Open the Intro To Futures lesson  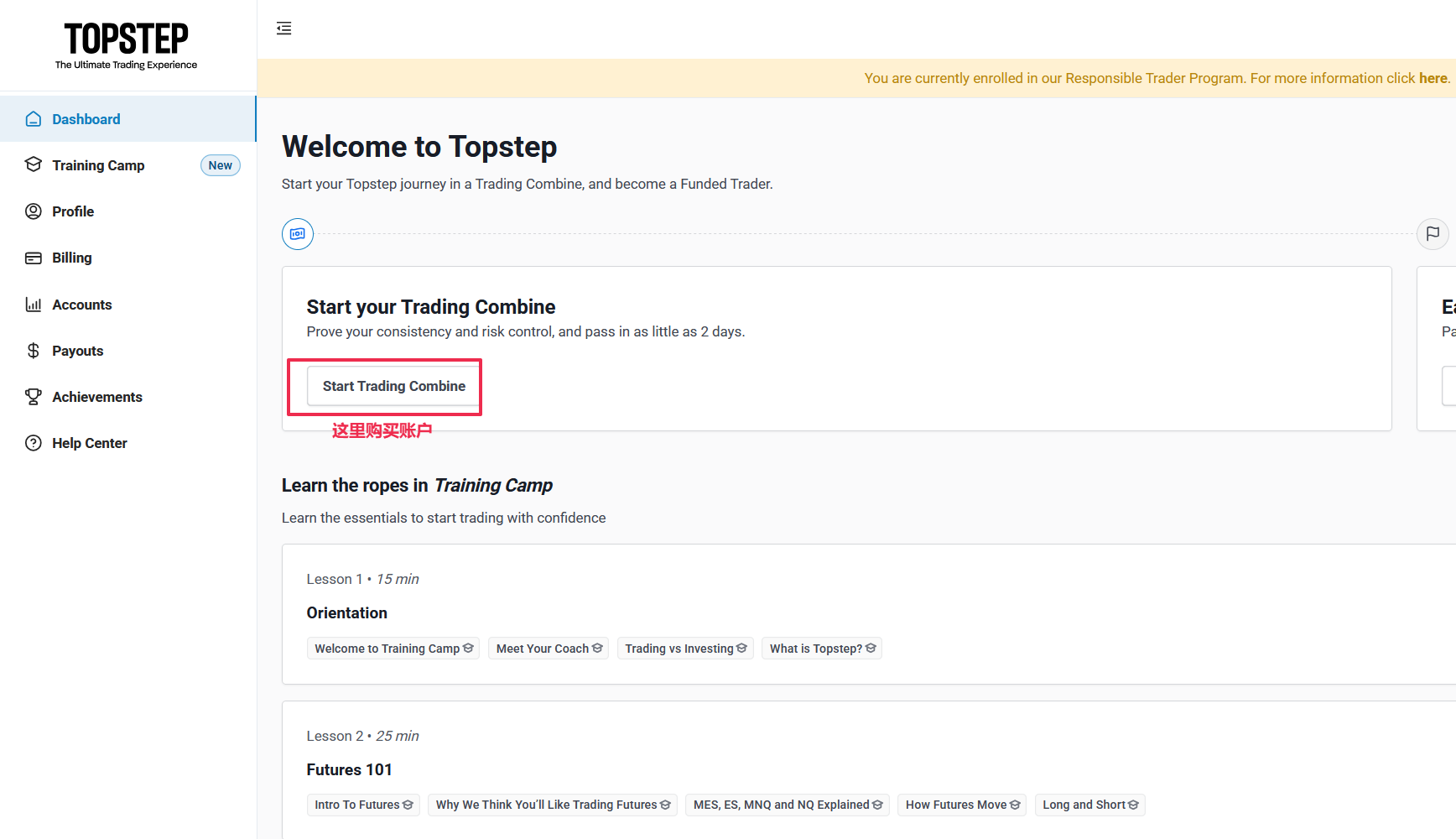pyautogui.click(x=363, y=805)
